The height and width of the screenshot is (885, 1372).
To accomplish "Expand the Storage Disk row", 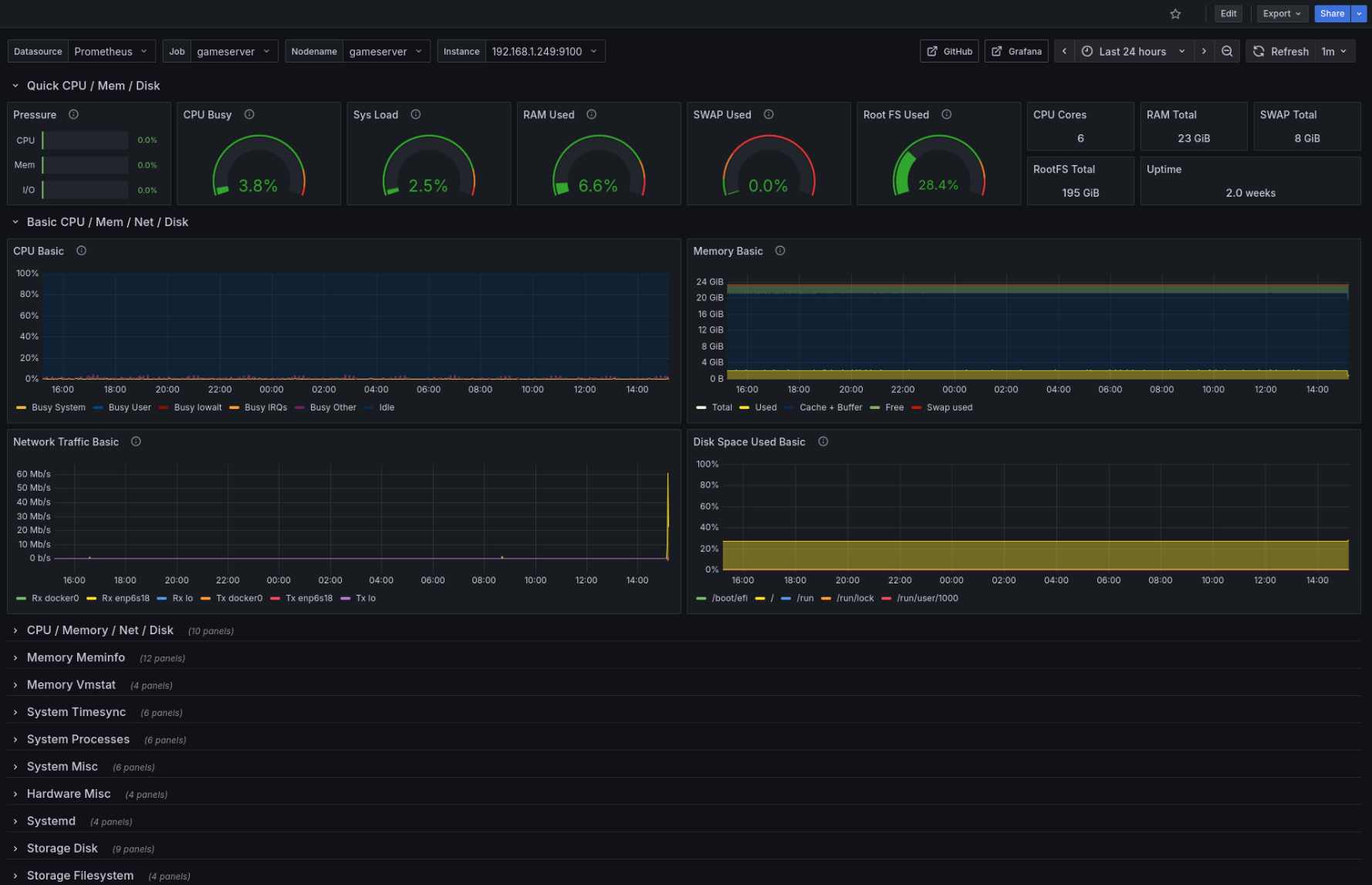I will 63,848.
